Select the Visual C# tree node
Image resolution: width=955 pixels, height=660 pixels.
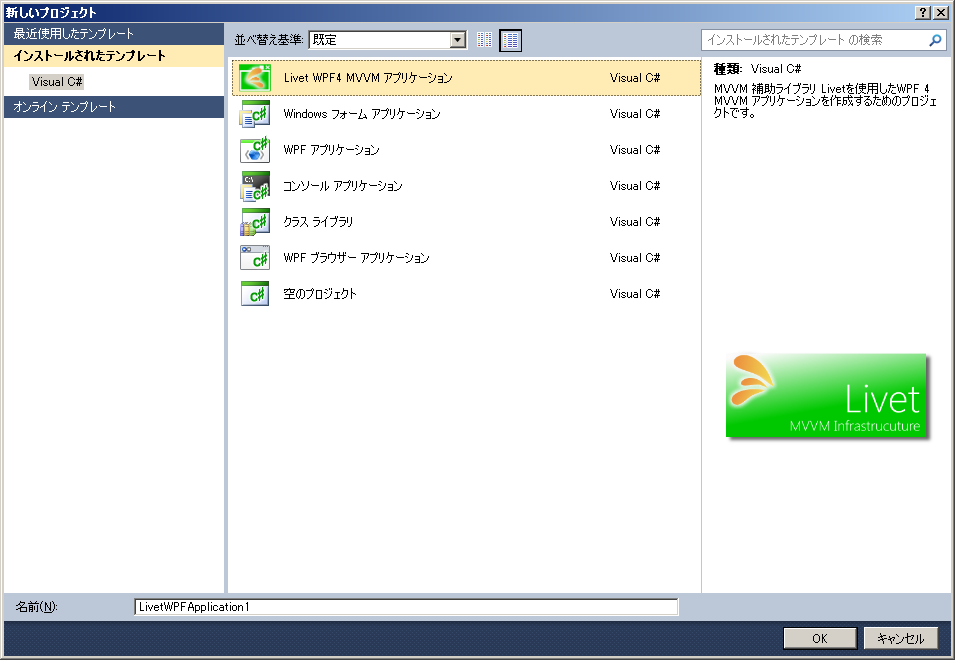[x=57, y=82]
